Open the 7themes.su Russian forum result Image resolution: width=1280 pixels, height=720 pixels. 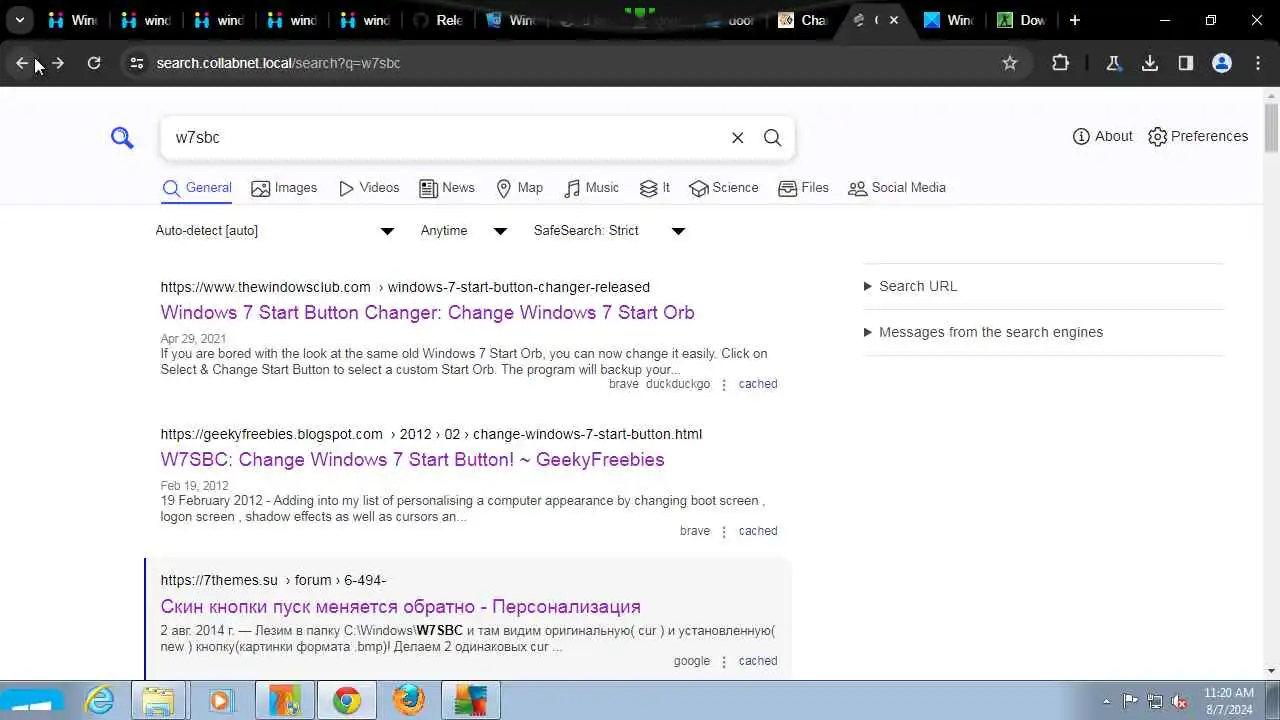tap(400, 607)
